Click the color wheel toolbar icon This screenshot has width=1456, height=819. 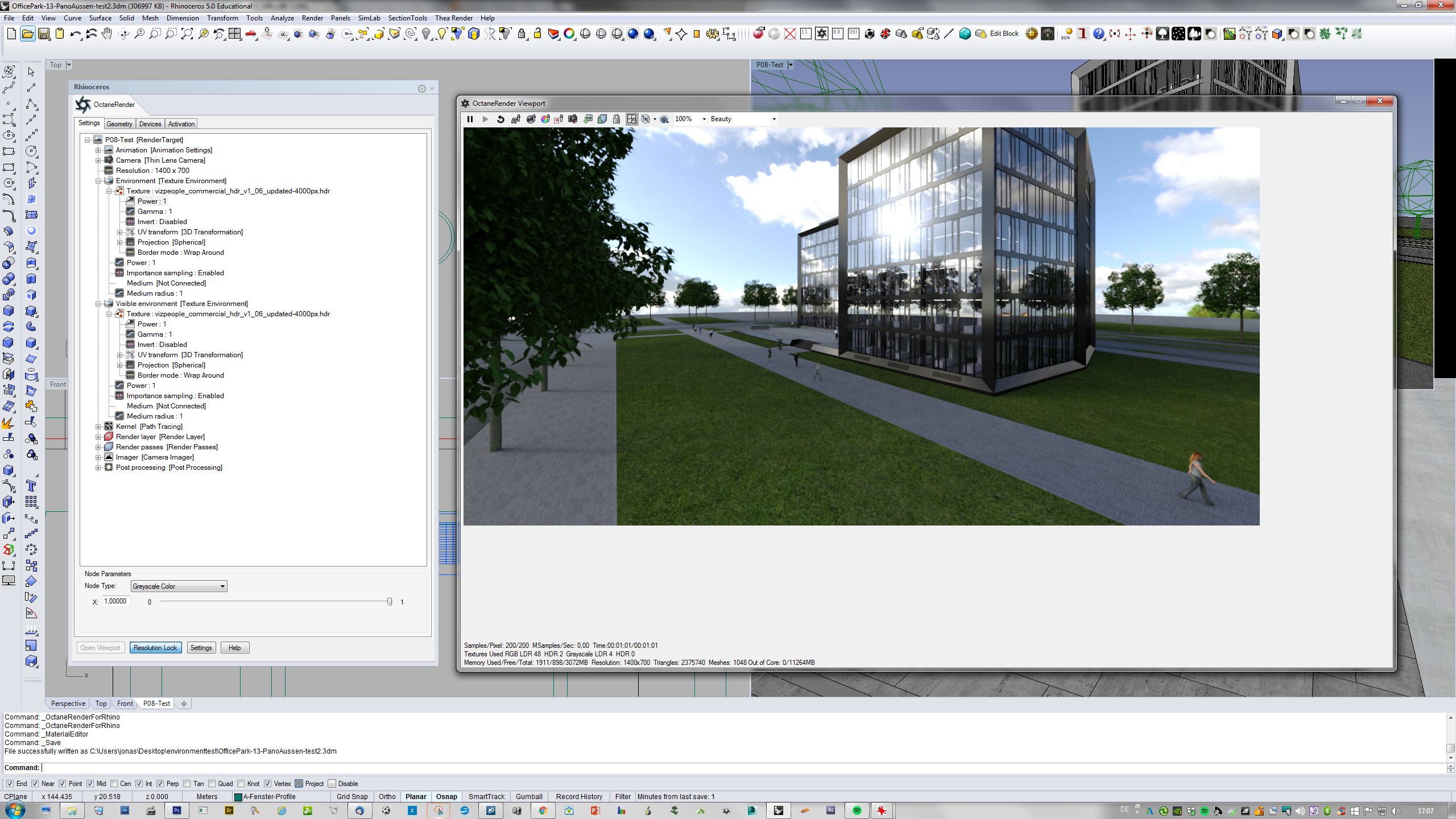(x=569, y=34)
